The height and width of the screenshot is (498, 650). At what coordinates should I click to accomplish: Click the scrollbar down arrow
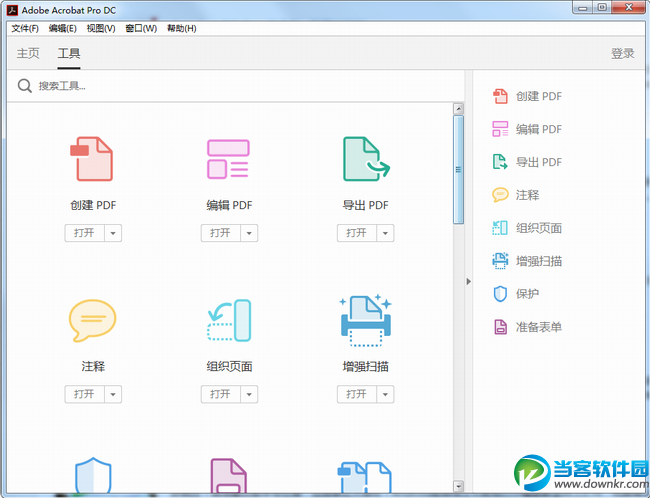[x=458, y=486]
